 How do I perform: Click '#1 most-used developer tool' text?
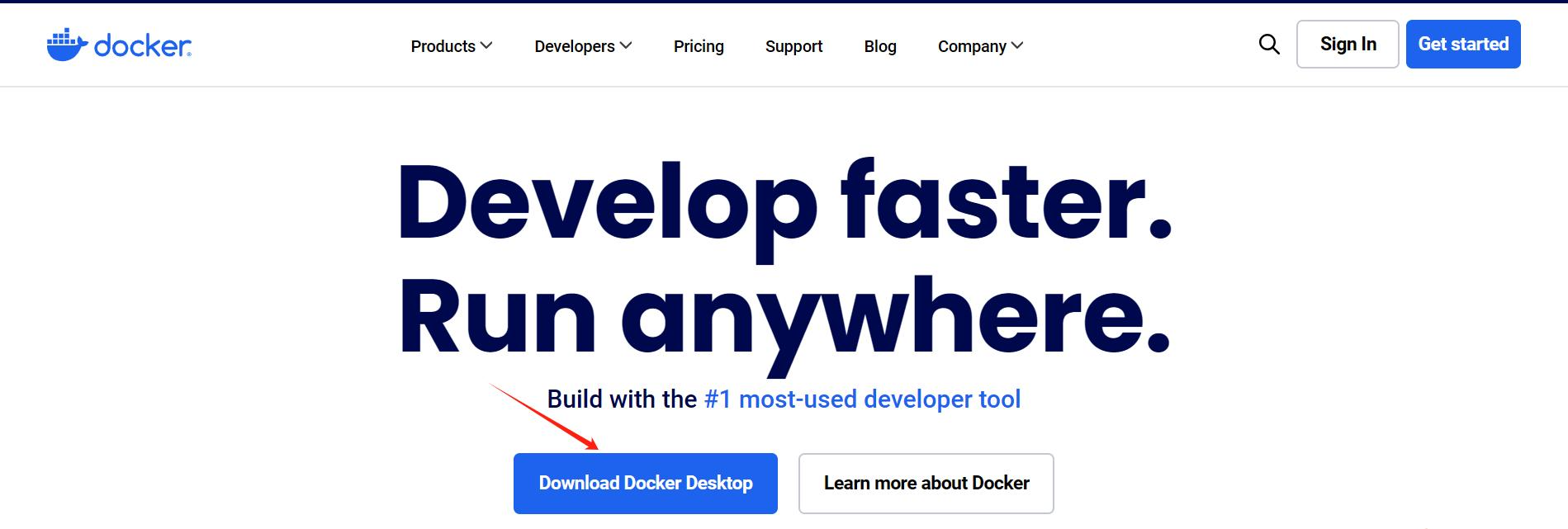point(863,399)
